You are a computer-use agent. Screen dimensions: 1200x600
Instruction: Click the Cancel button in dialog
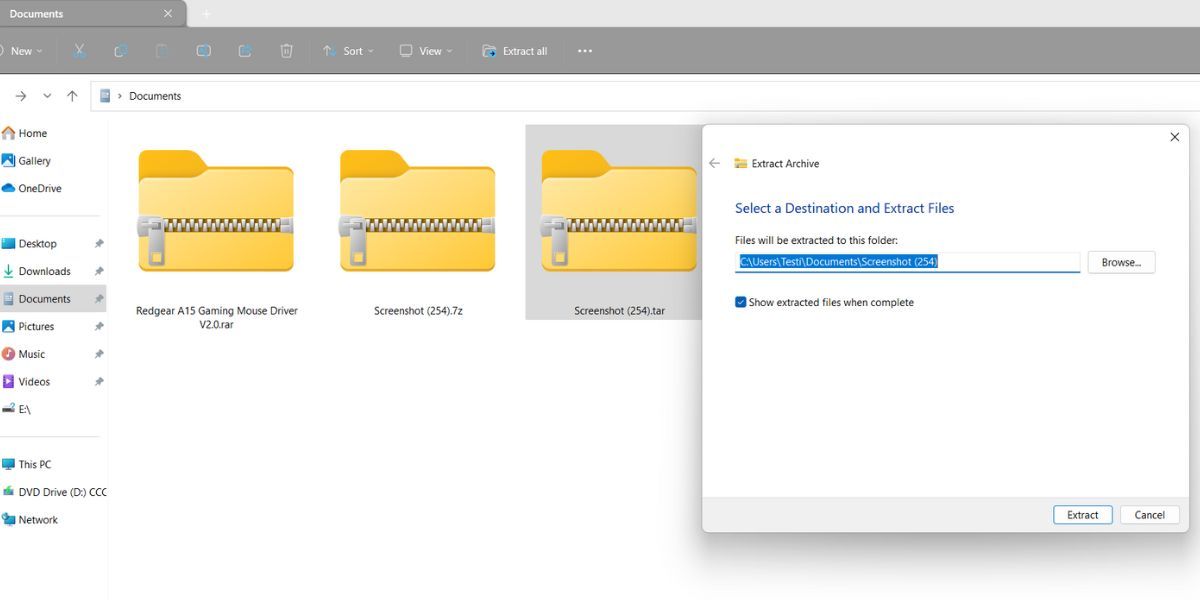pos(1149,515)
